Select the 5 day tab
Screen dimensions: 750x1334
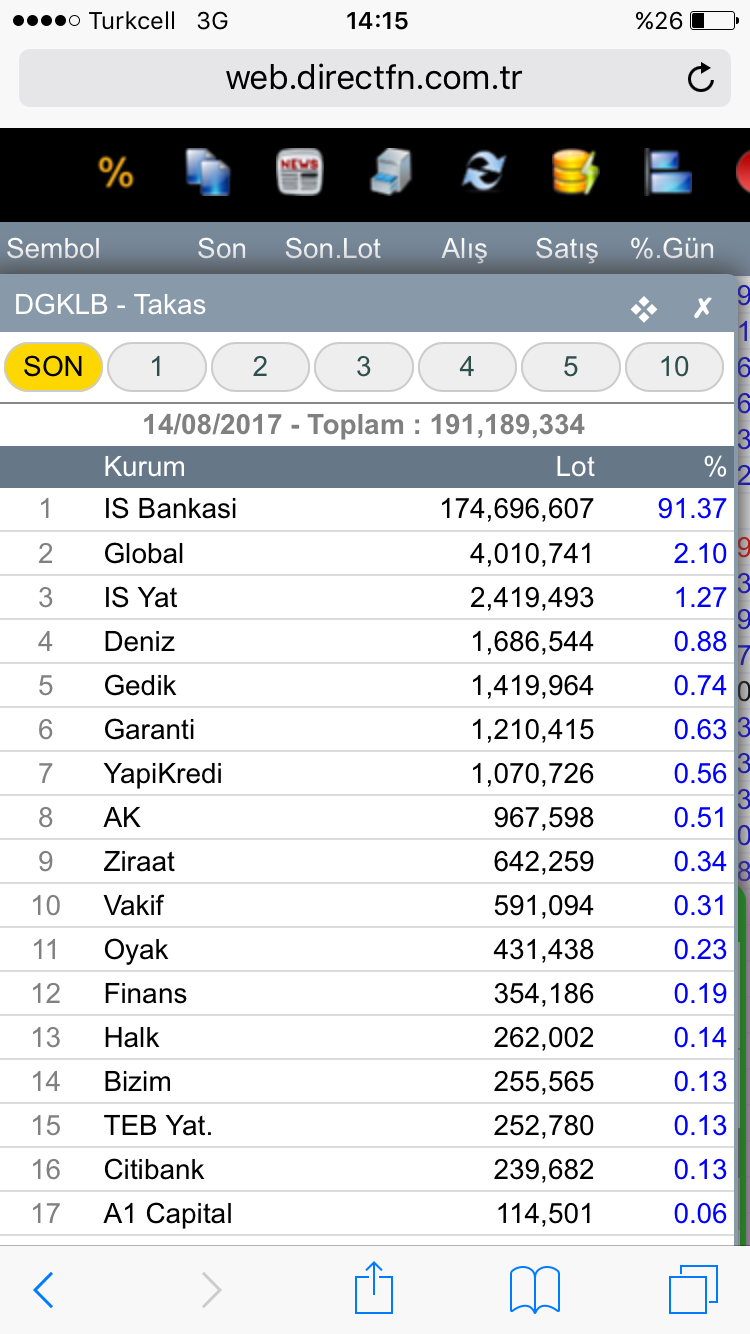[x=571, y=366]
